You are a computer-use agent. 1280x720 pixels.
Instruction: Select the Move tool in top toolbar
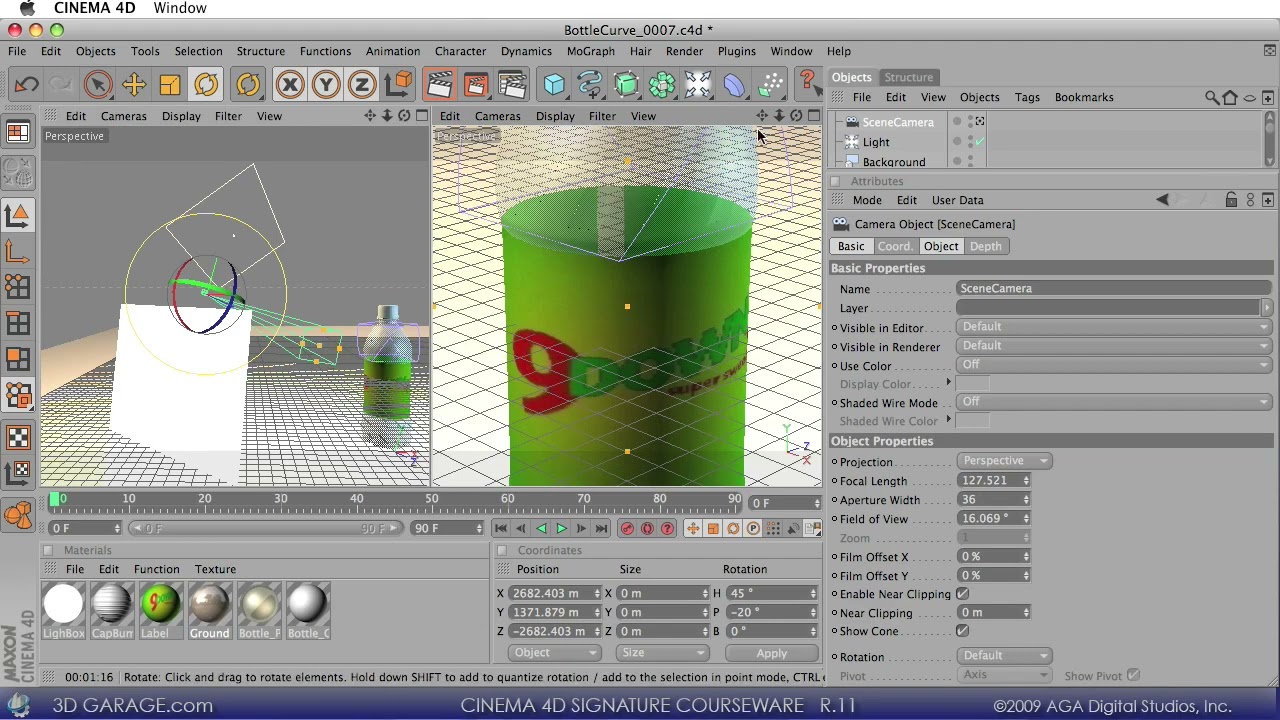133,85
